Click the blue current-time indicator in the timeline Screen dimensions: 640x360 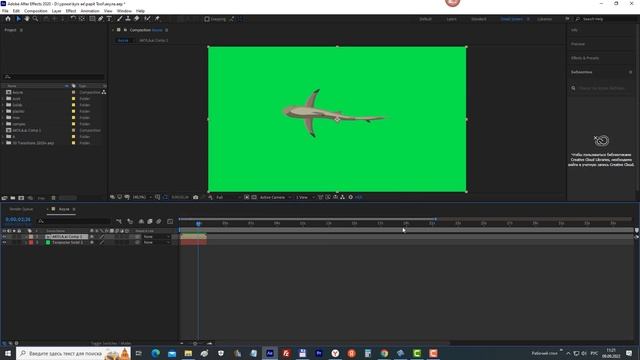pyautogui.click(x=198, y=224)
